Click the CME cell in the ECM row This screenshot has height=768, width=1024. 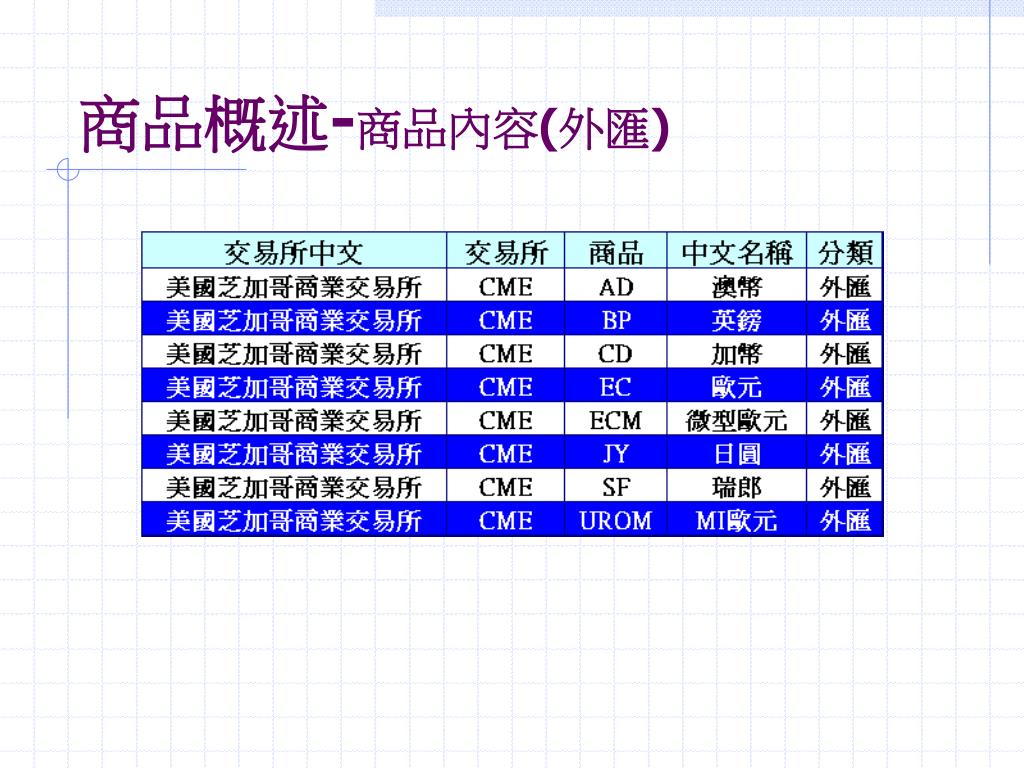point(505,419)
